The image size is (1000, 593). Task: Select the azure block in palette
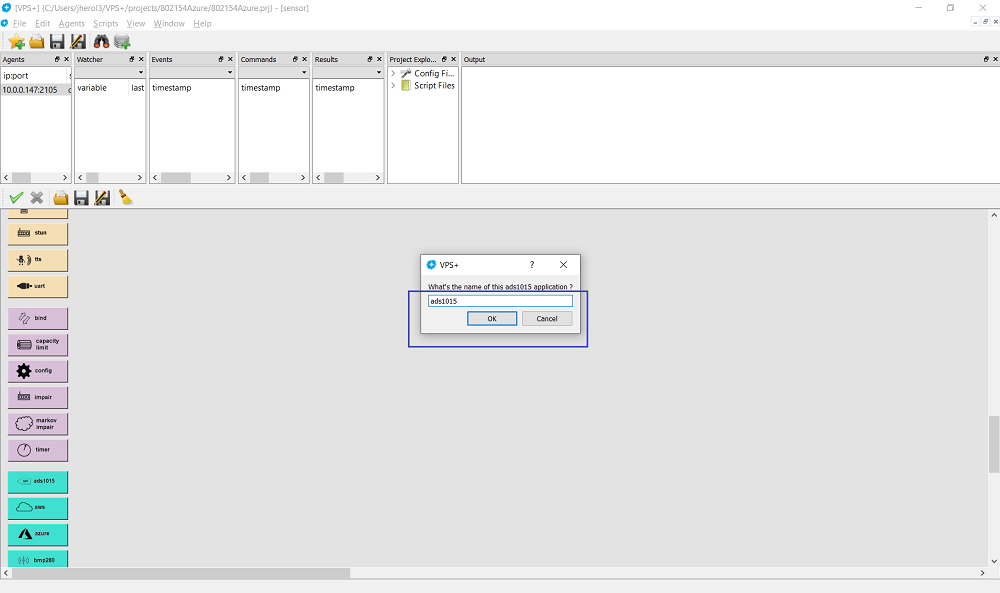(x=38, y=534)
